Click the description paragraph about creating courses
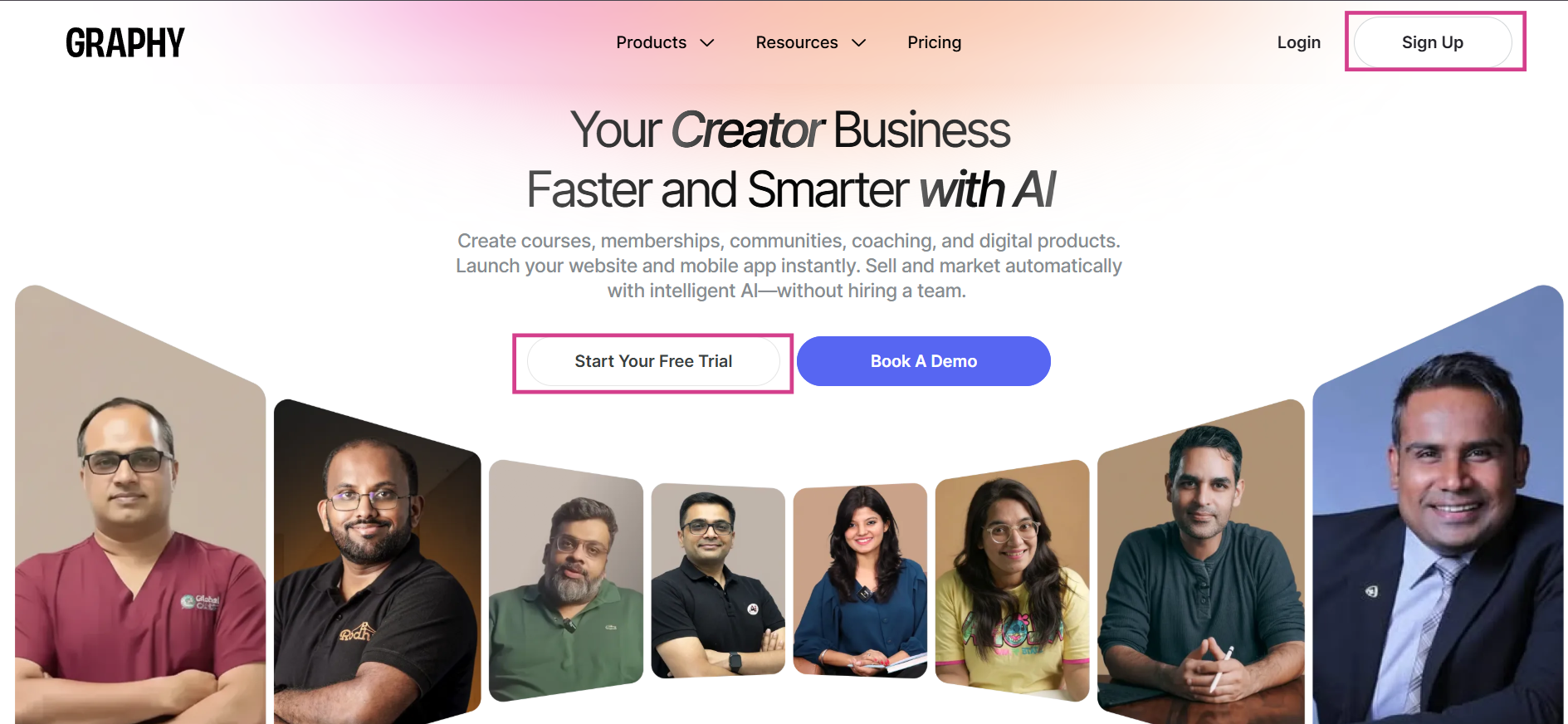Screen dimensions: 1568x724 point(789,266)
